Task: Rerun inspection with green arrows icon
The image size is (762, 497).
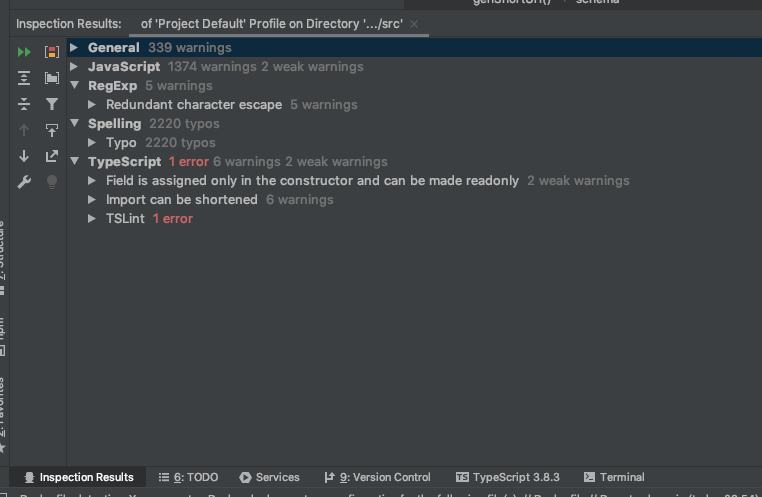Action: tap(24, 52)
